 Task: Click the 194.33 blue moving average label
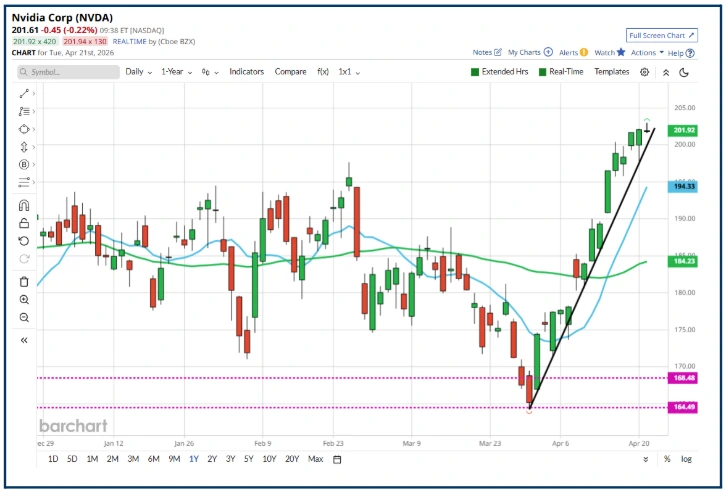point(683,187)
